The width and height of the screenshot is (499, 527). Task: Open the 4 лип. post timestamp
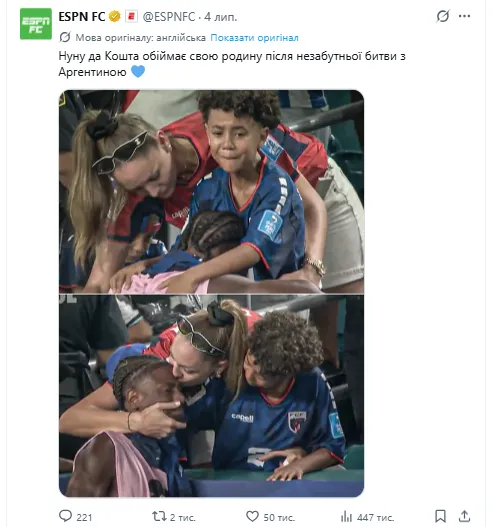tap(220, 17)
